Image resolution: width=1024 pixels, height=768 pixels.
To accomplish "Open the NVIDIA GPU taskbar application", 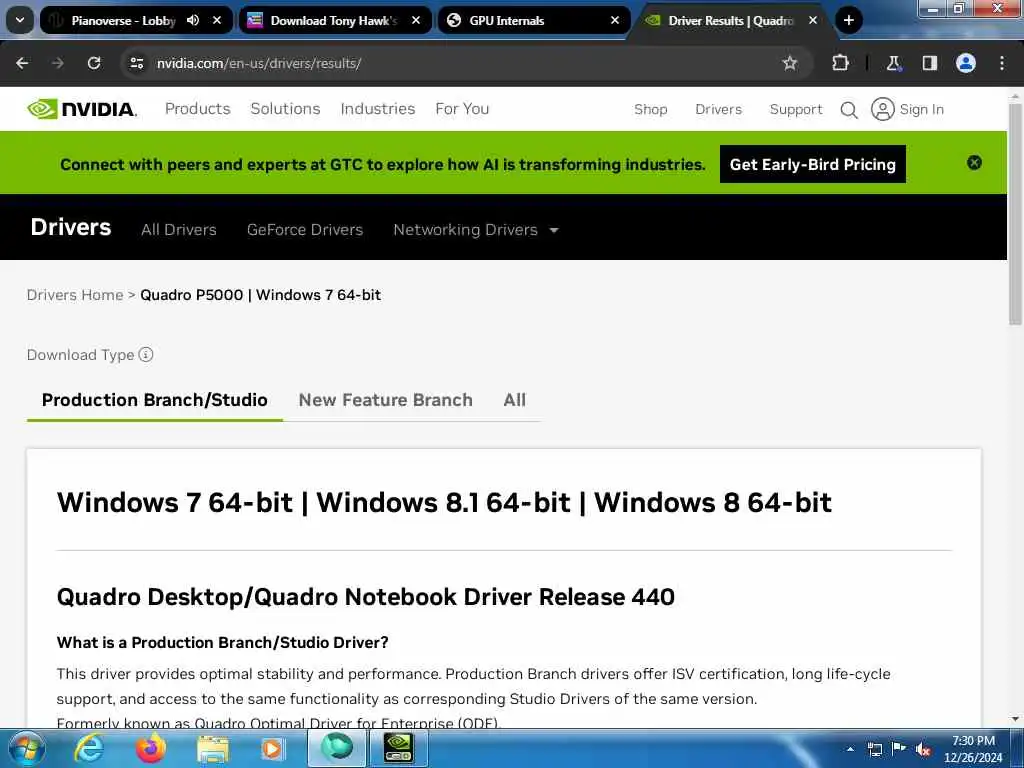I will click(x=399, y=748).
